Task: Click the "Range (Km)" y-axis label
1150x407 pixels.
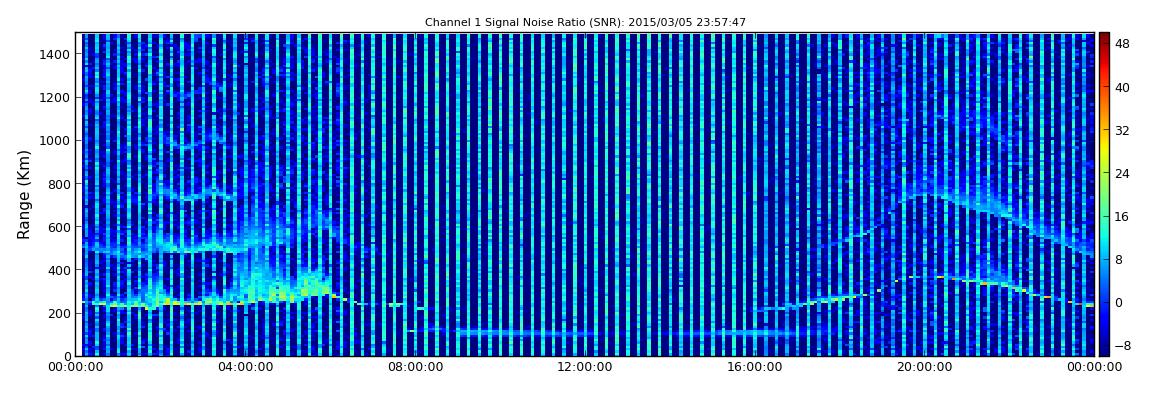Action: 24,194
